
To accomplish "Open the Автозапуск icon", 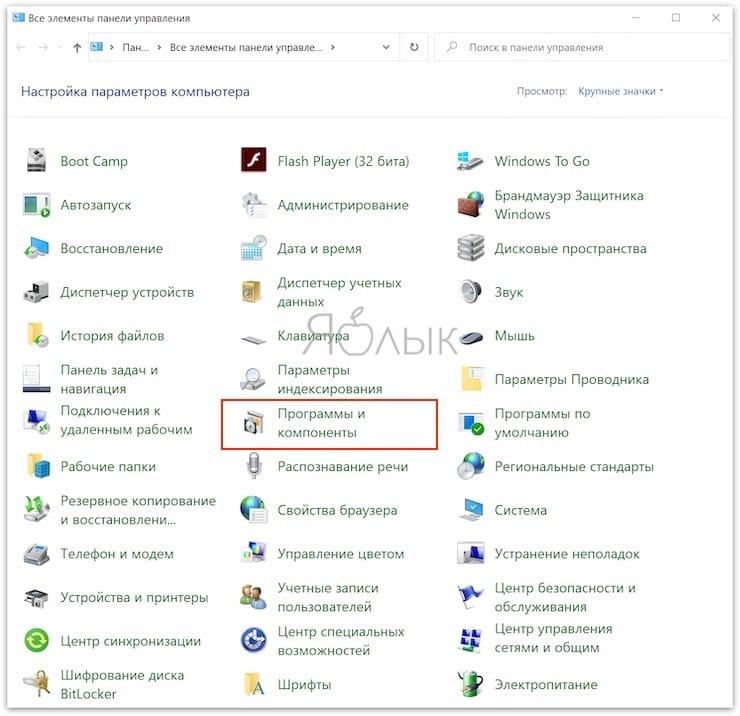I will pyautogui.click(x=36, y=205).
